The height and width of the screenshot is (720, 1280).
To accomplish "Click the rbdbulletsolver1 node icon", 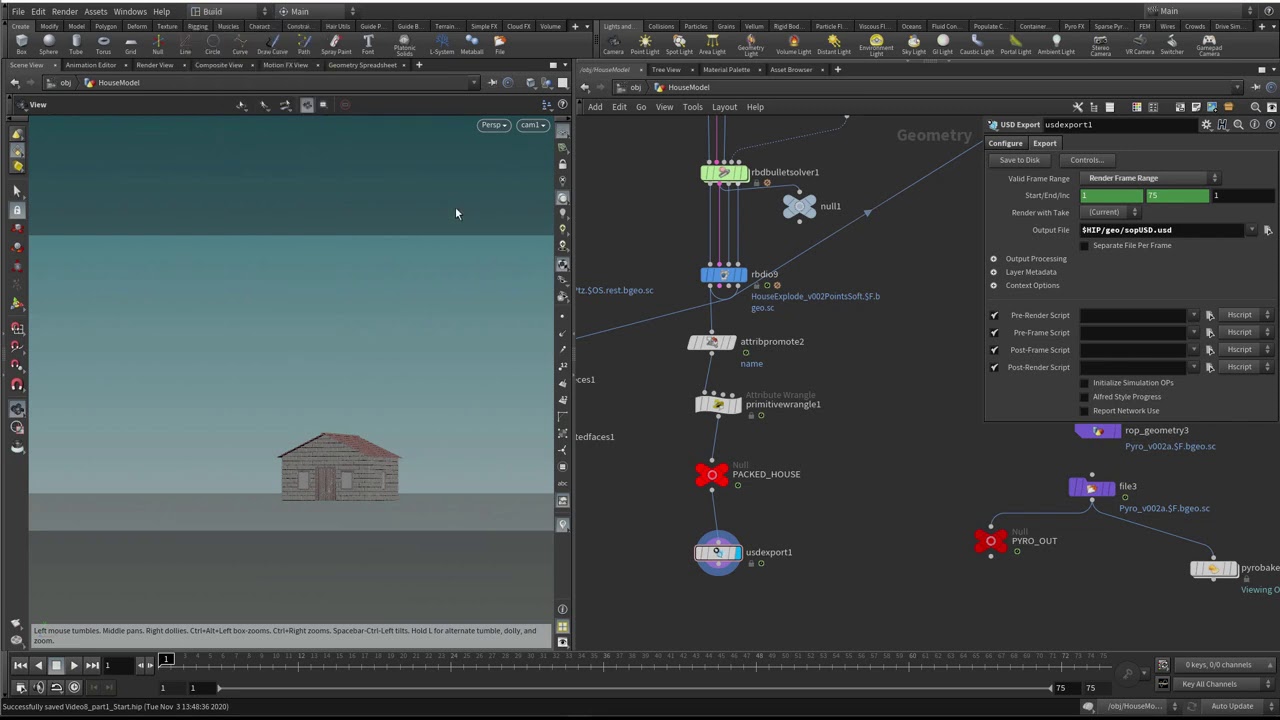I will (x=725, y=173).
